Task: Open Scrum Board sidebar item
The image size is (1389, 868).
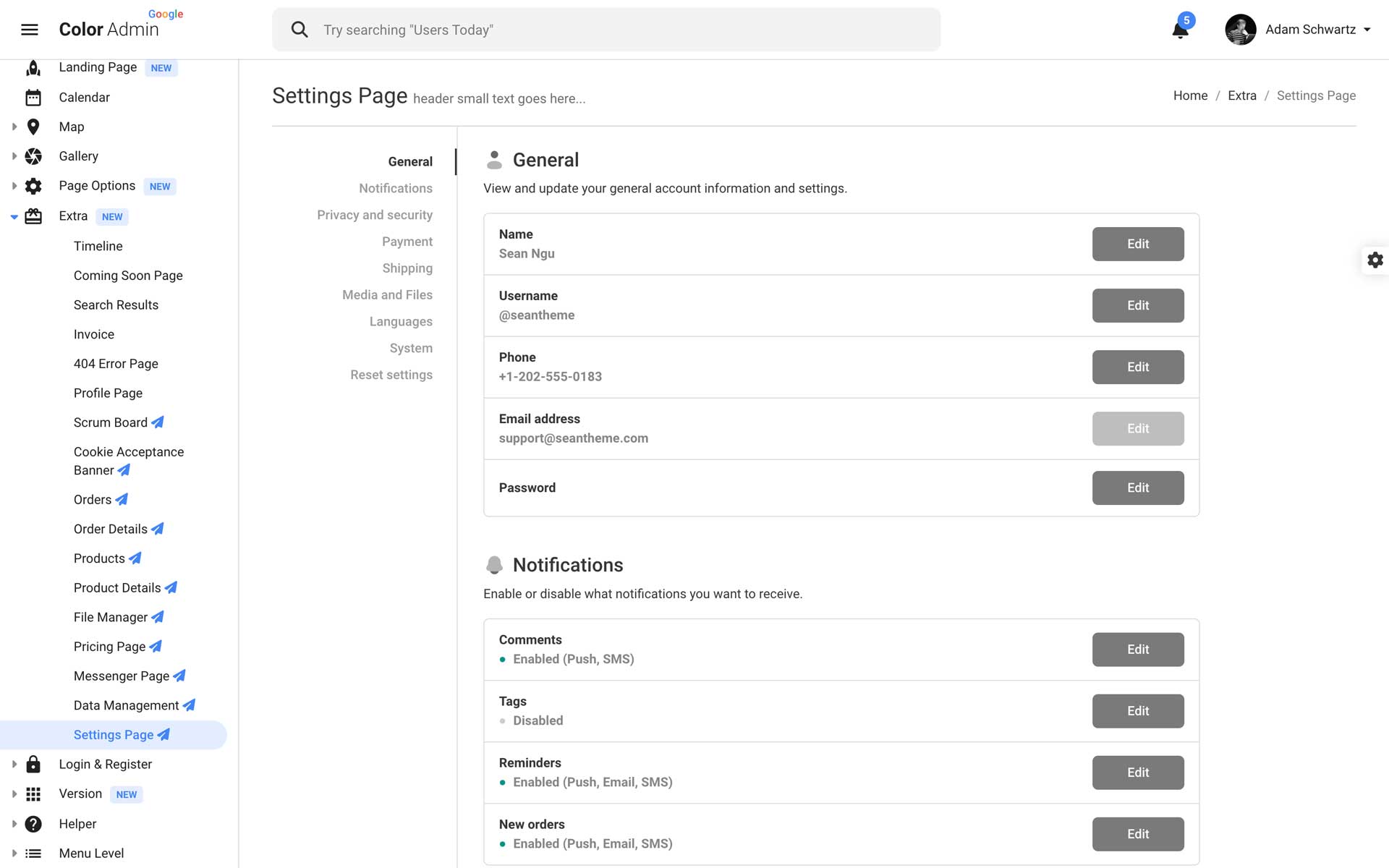Action: (x=111, y=422)
